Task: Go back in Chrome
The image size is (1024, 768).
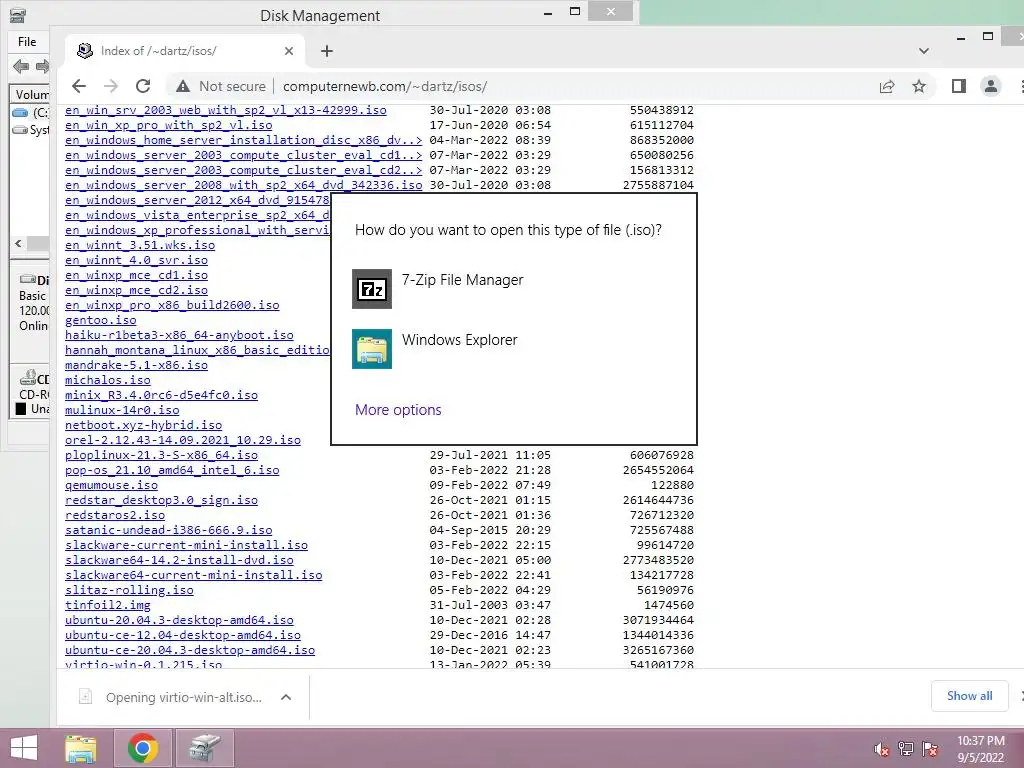Action: click(x=79, y=86)
